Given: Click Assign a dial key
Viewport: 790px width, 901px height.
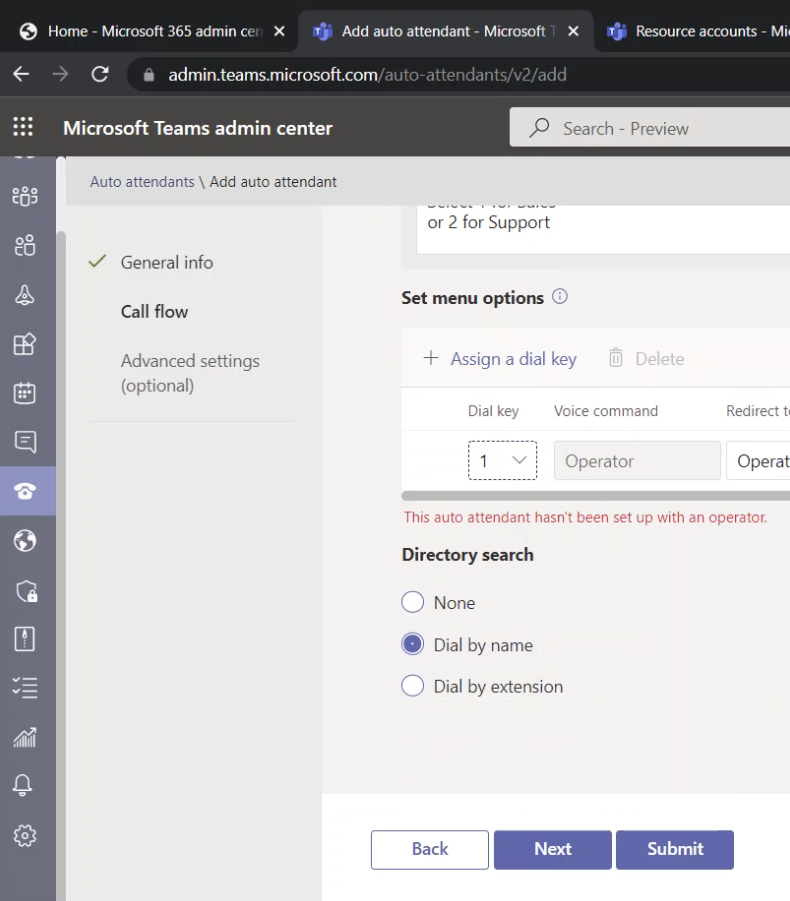Looking at the screenshot, I should (500, 359).
